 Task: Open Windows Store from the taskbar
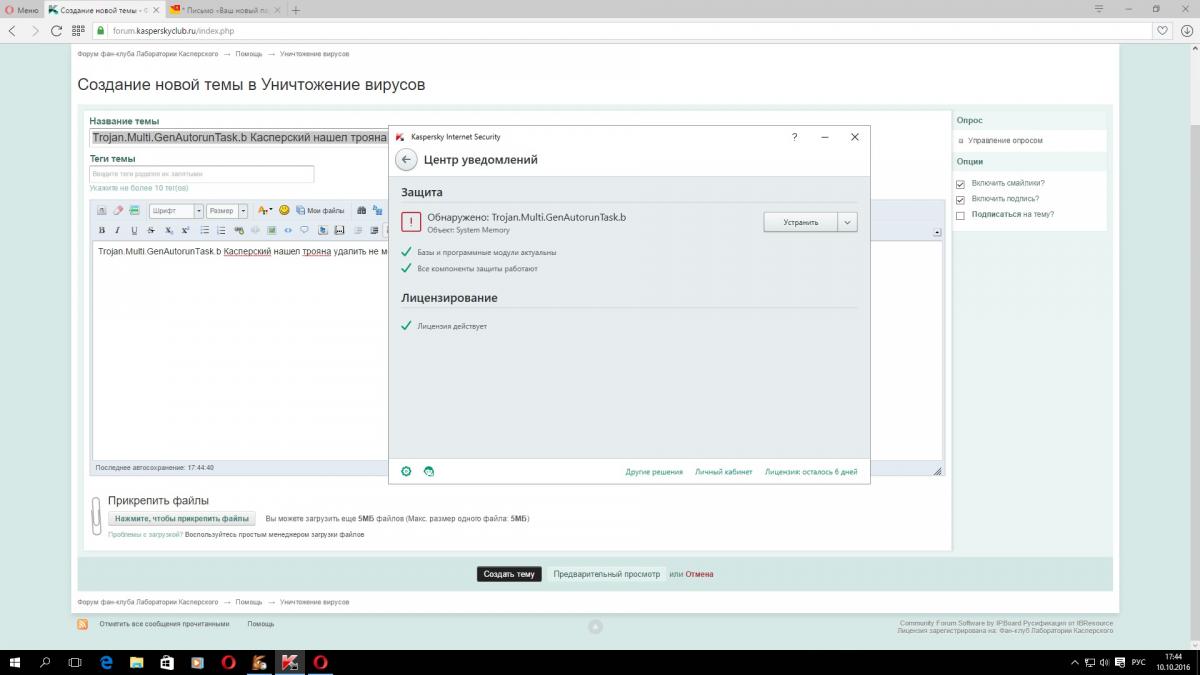167,662
